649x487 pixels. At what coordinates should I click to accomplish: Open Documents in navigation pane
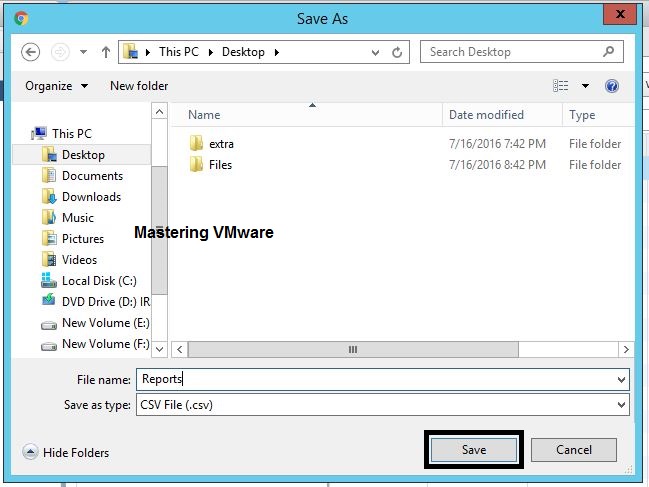click(92, 176)
